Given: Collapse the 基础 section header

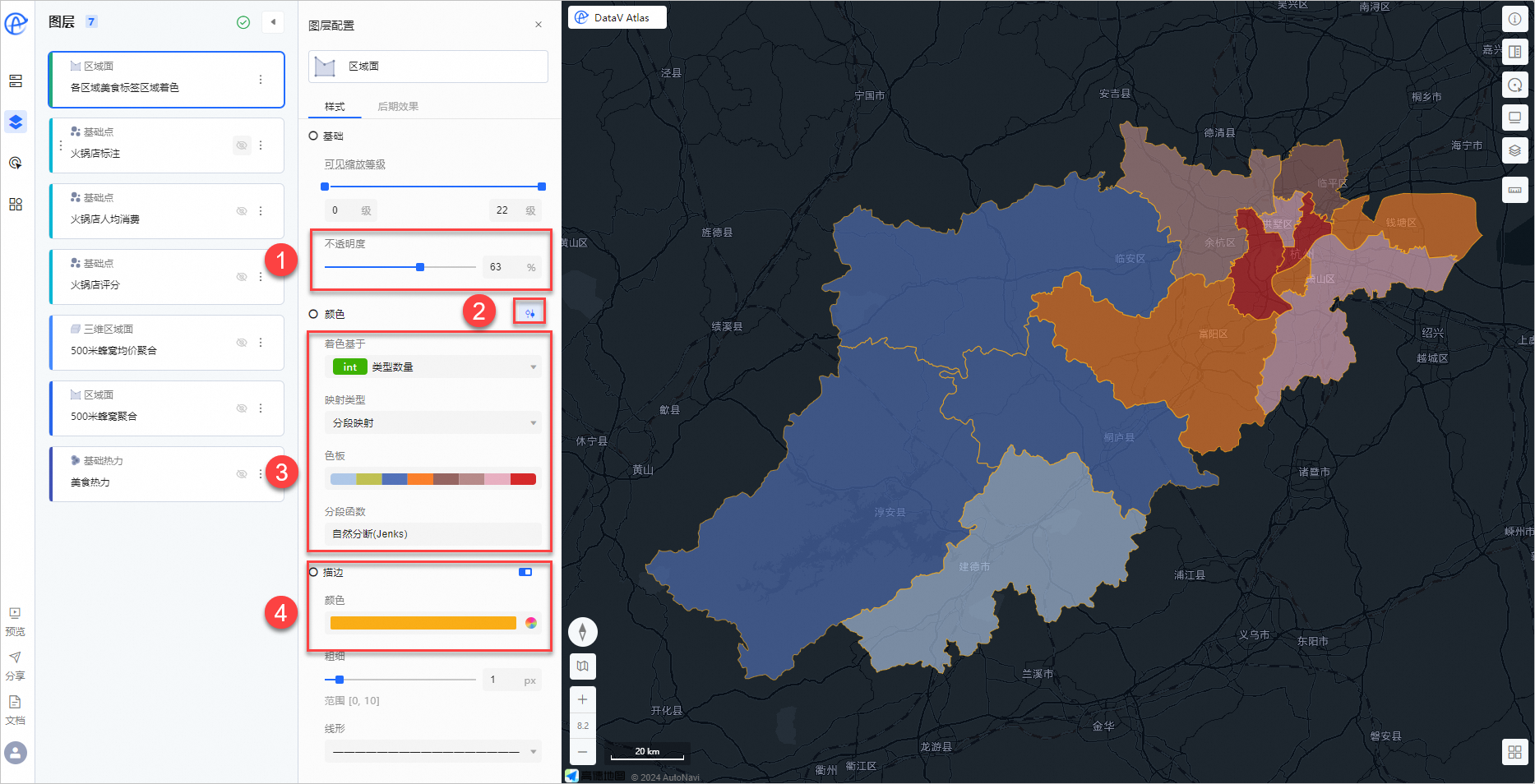Looking at the screenshot, I should 326,136.
